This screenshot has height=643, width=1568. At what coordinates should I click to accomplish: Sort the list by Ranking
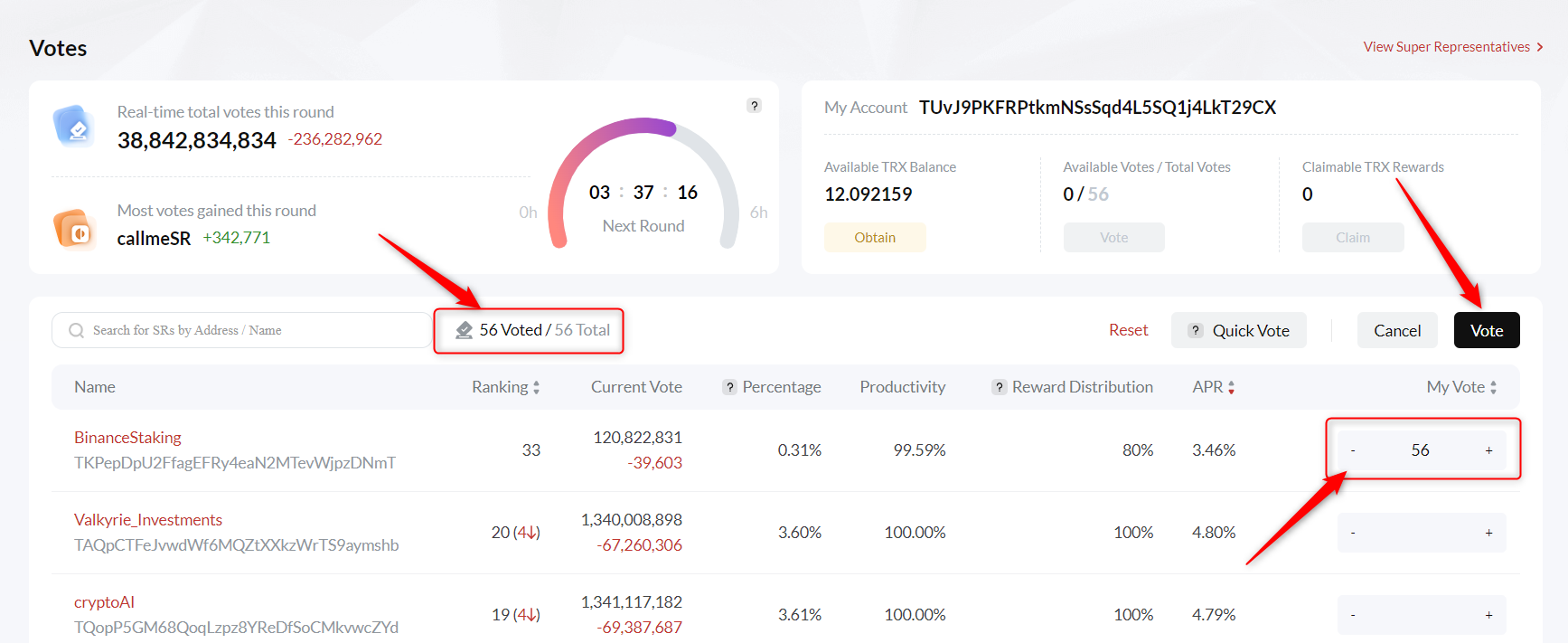coord(536,387)
